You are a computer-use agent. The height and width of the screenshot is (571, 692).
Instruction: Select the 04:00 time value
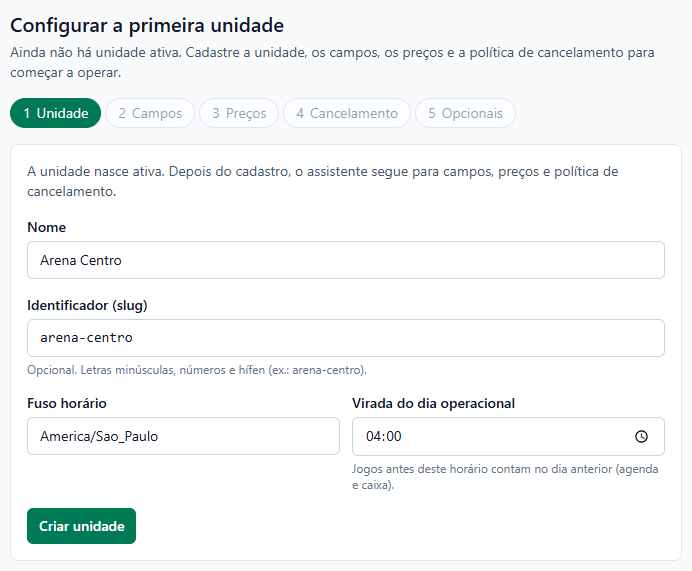(x=384, y=436)
